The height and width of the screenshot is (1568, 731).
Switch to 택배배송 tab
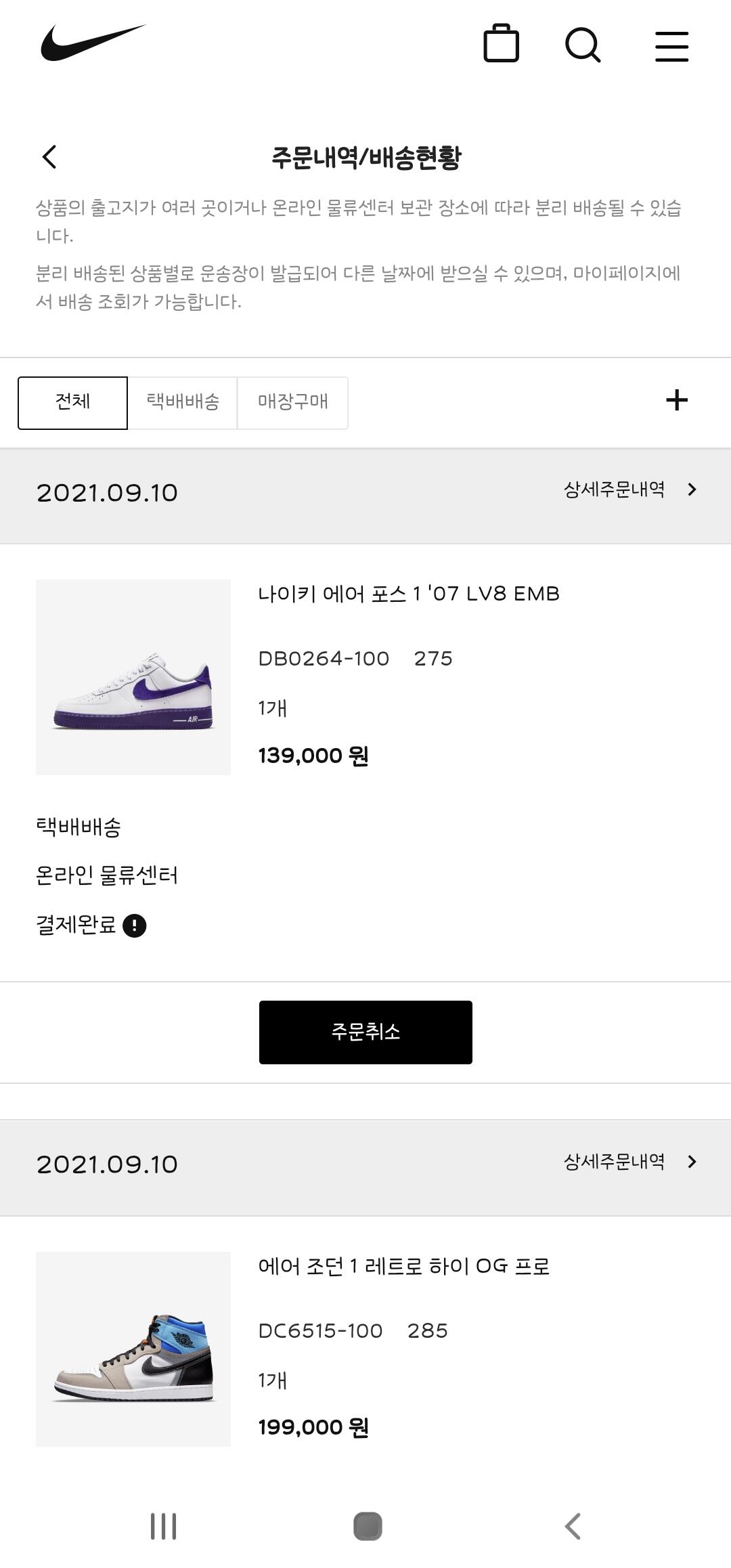(x=183, y=403)
